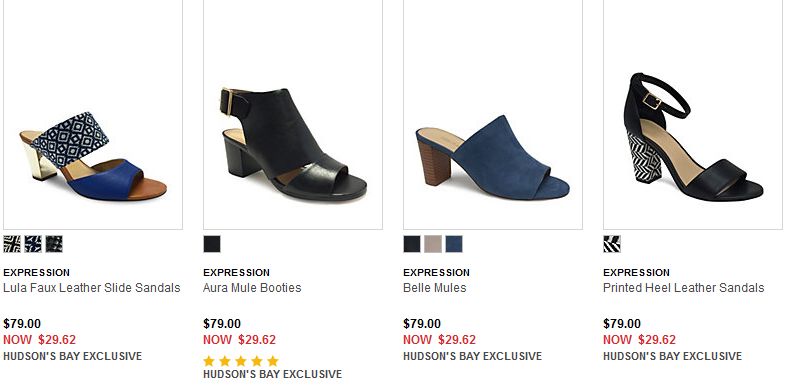Click Expression brand above Printed Heel Sandals
The height and width of the screenshot is (386, 806).
(x=636, y=272)
